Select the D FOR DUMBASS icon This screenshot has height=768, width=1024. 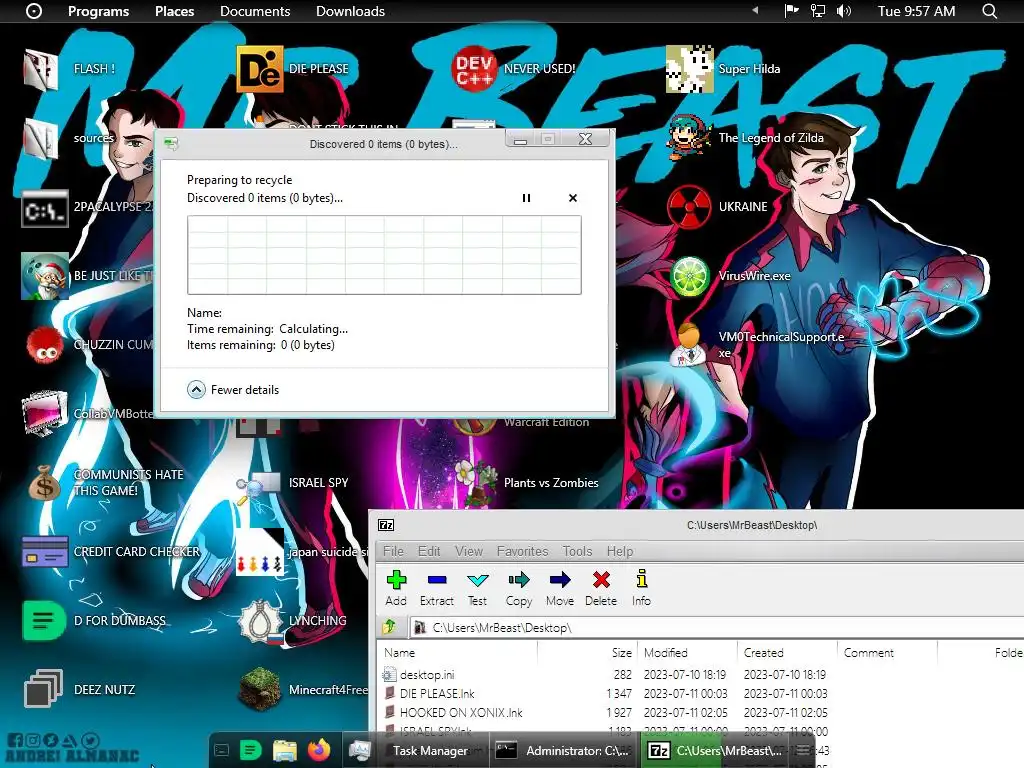(x=44, y=621)
